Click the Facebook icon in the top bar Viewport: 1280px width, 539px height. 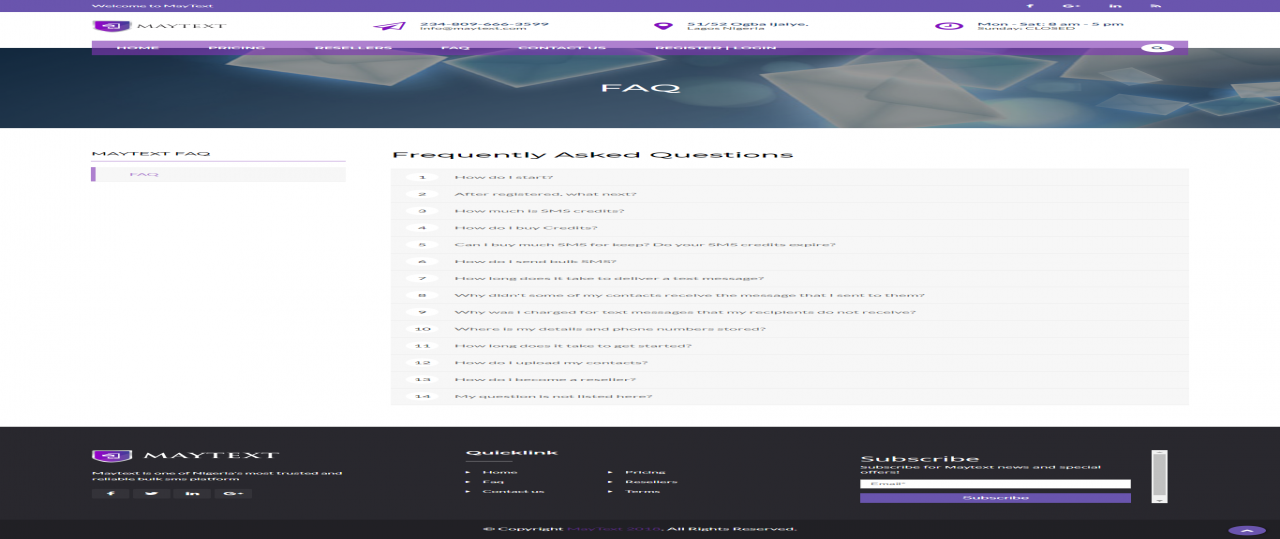click(x=1030, y=6)
